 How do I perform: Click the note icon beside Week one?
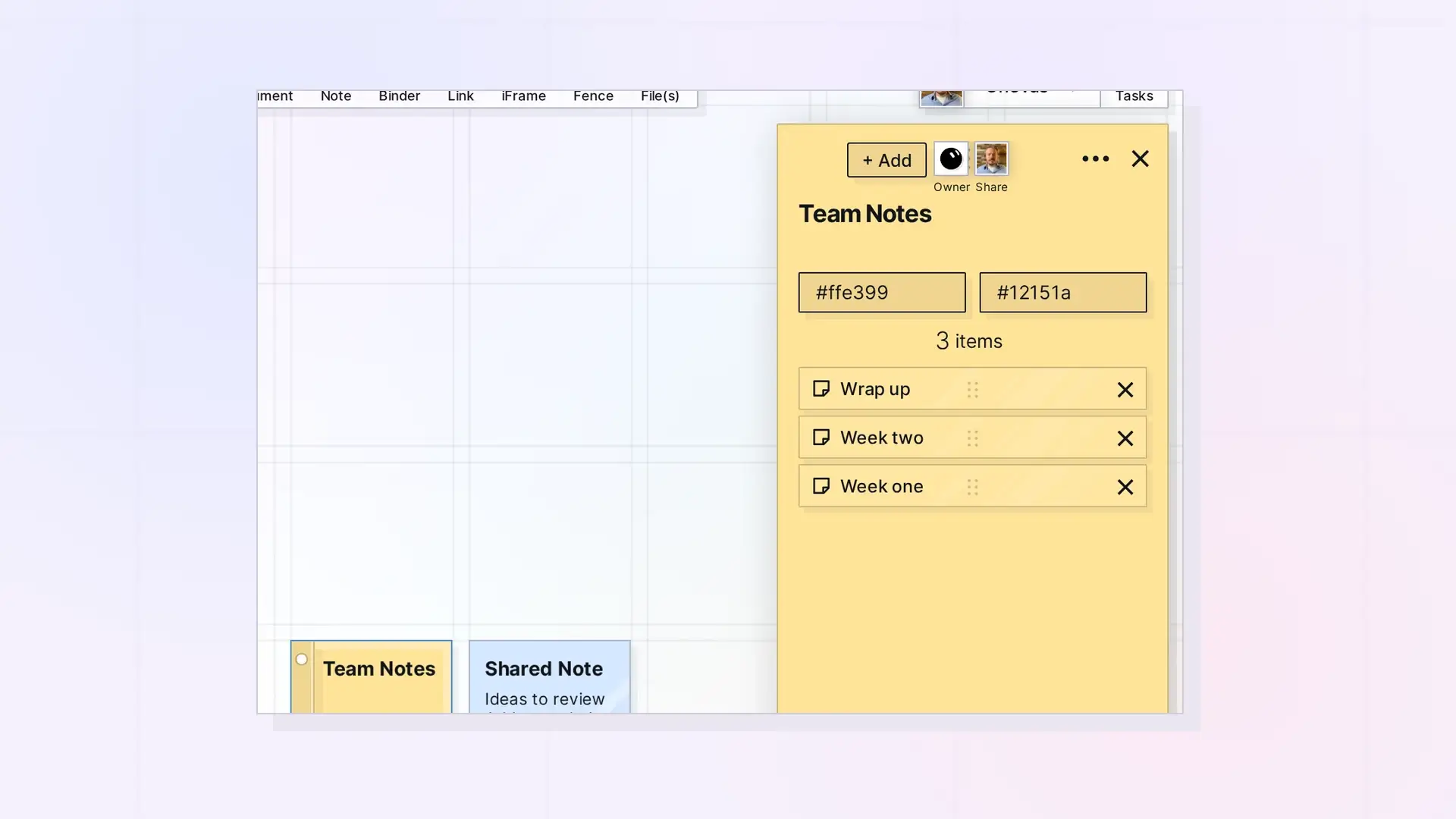(x=821, y=485)
